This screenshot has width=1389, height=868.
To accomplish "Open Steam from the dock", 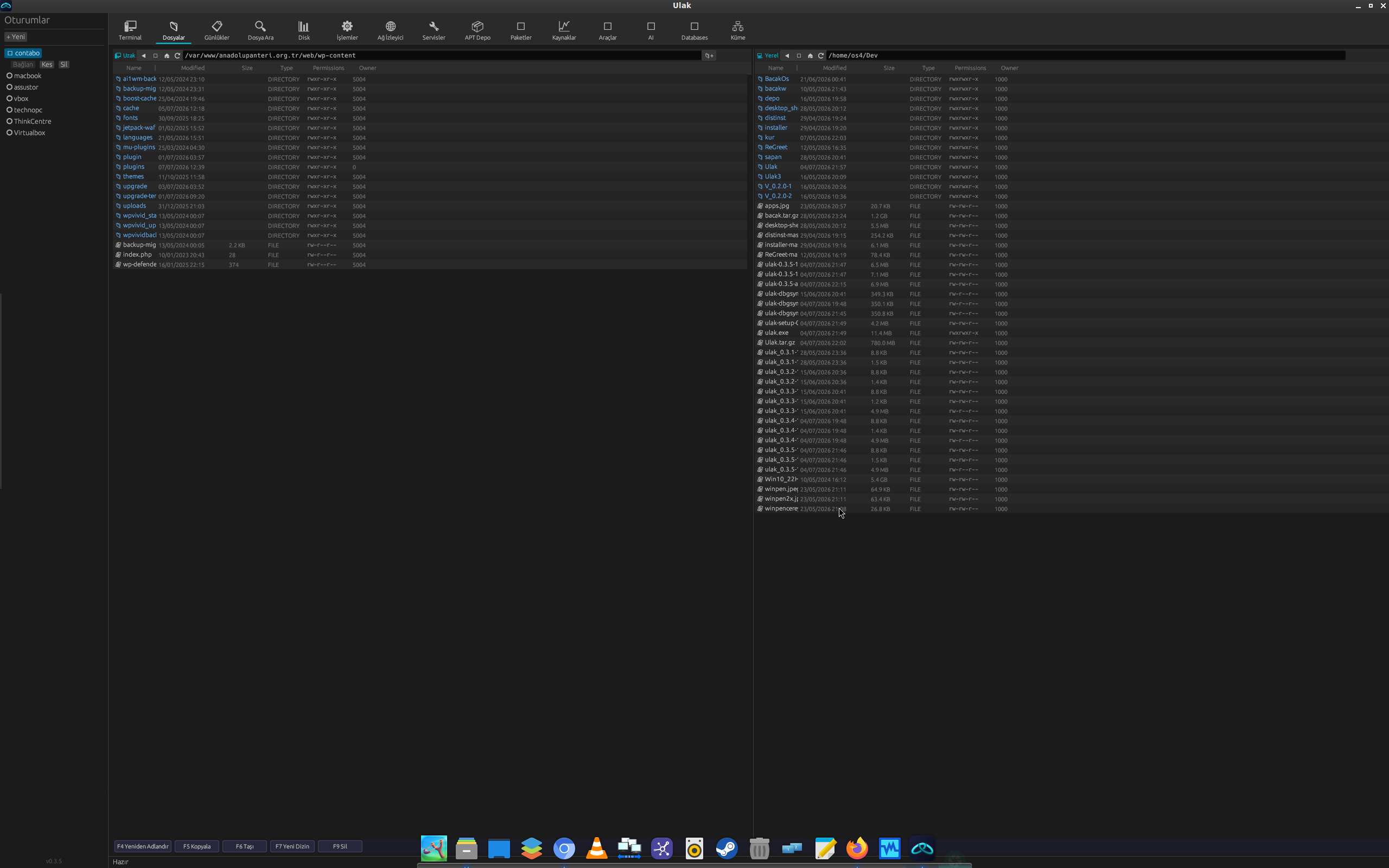I will 727,848.
